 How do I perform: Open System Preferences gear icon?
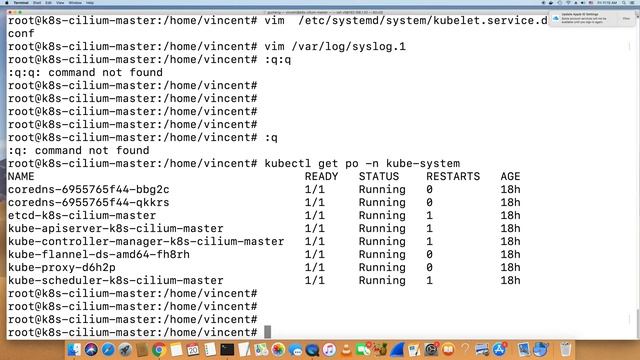(x=431, y=349)
